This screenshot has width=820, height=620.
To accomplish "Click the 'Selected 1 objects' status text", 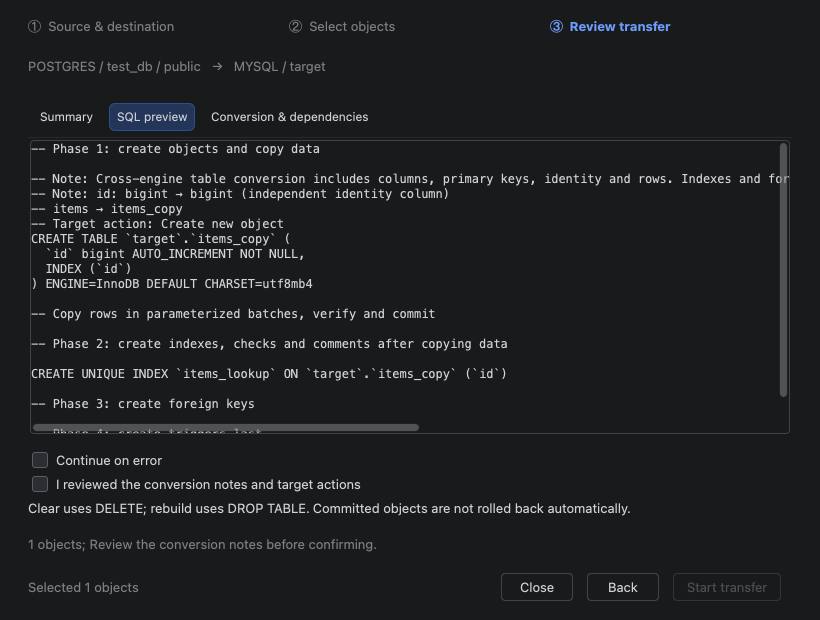I will click(83, 588).
